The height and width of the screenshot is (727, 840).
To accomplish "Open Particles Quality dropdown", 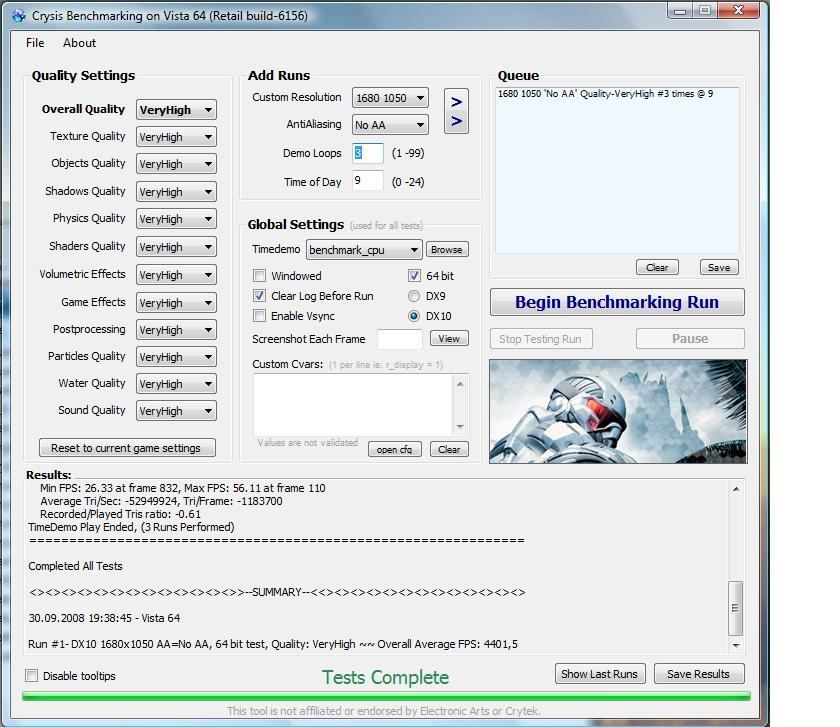I will tap(176, 357).
